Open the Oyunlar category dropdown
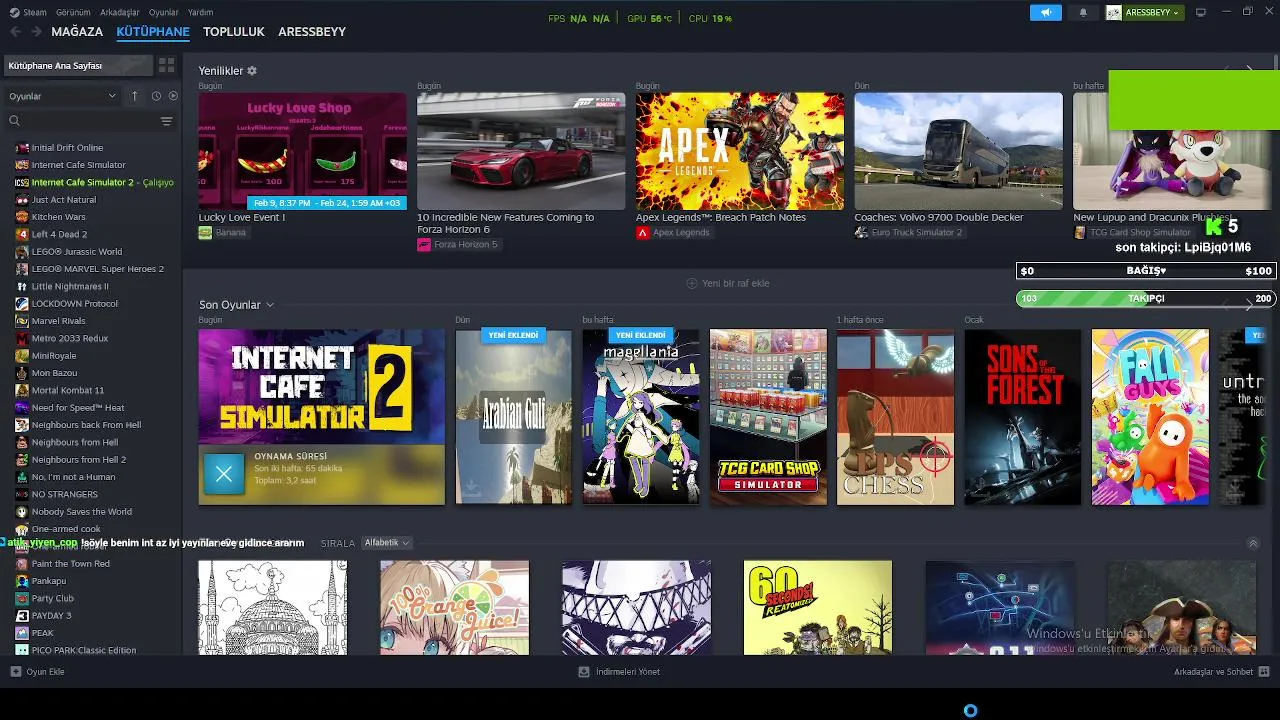1280x720 pixels. coord(62,96)
